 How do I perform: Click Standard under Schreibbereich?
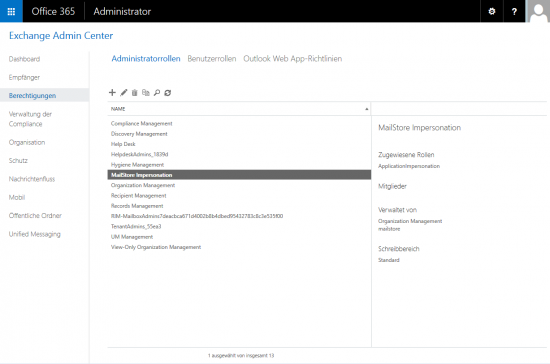click(389, 260)
